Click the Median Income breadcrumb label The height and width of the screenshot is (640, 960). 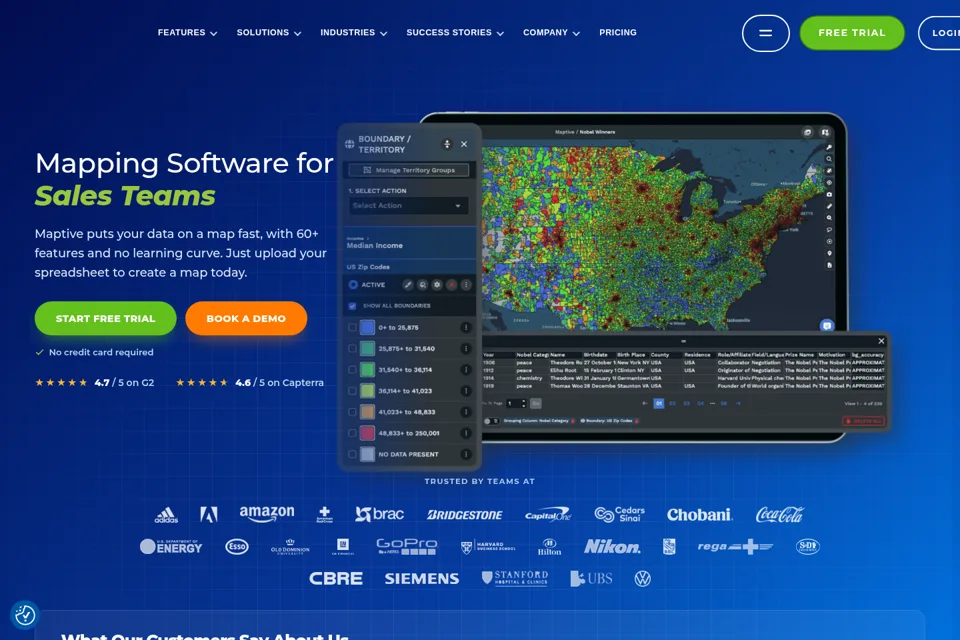(x=375, y=246)
